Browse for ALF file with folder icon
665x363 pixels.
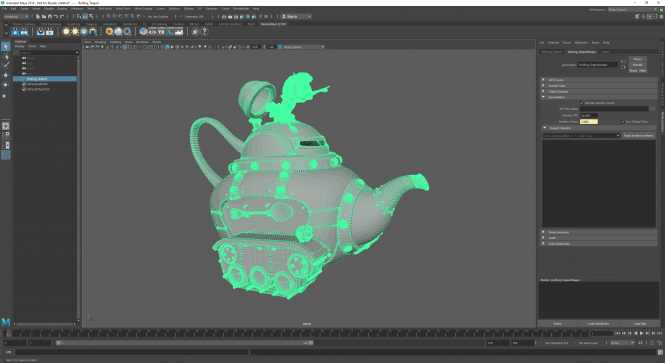[x=652, y=109]
